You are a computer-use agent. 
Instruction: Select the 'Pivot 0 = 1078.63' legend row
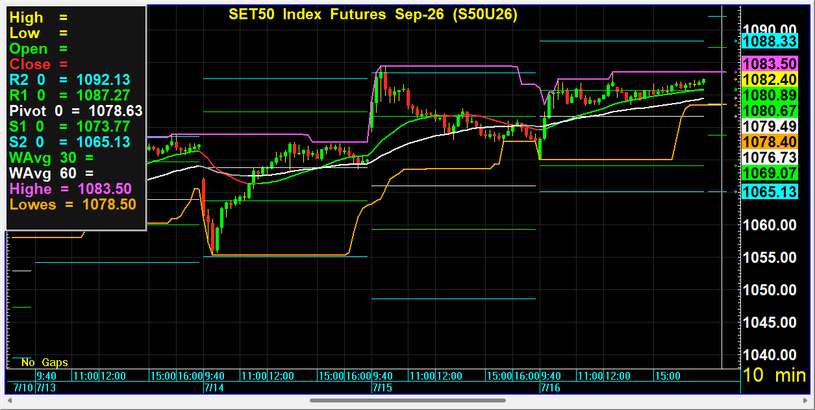[x=76, y=111]
